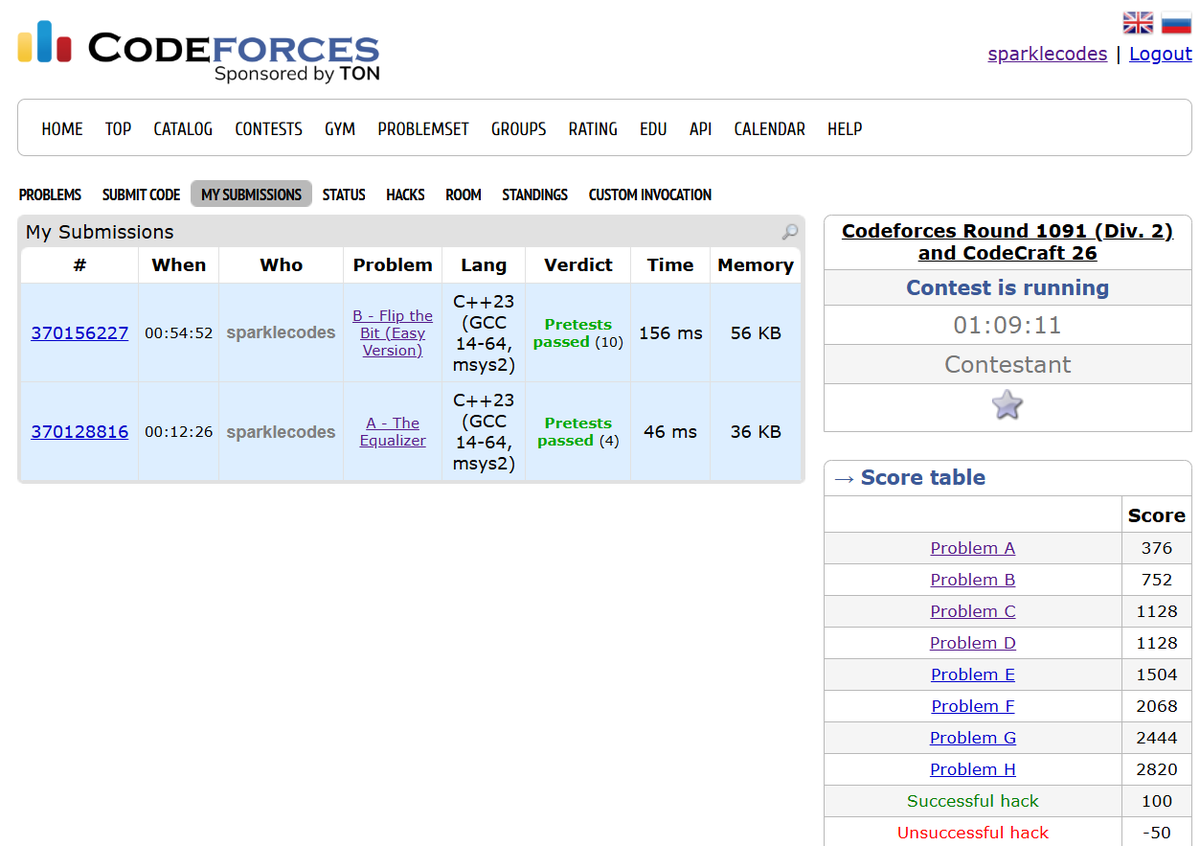The height and width of the screenshot is (846, 1200).
Task: Click the magnifier icon in My Submissions
Action: 790,232
